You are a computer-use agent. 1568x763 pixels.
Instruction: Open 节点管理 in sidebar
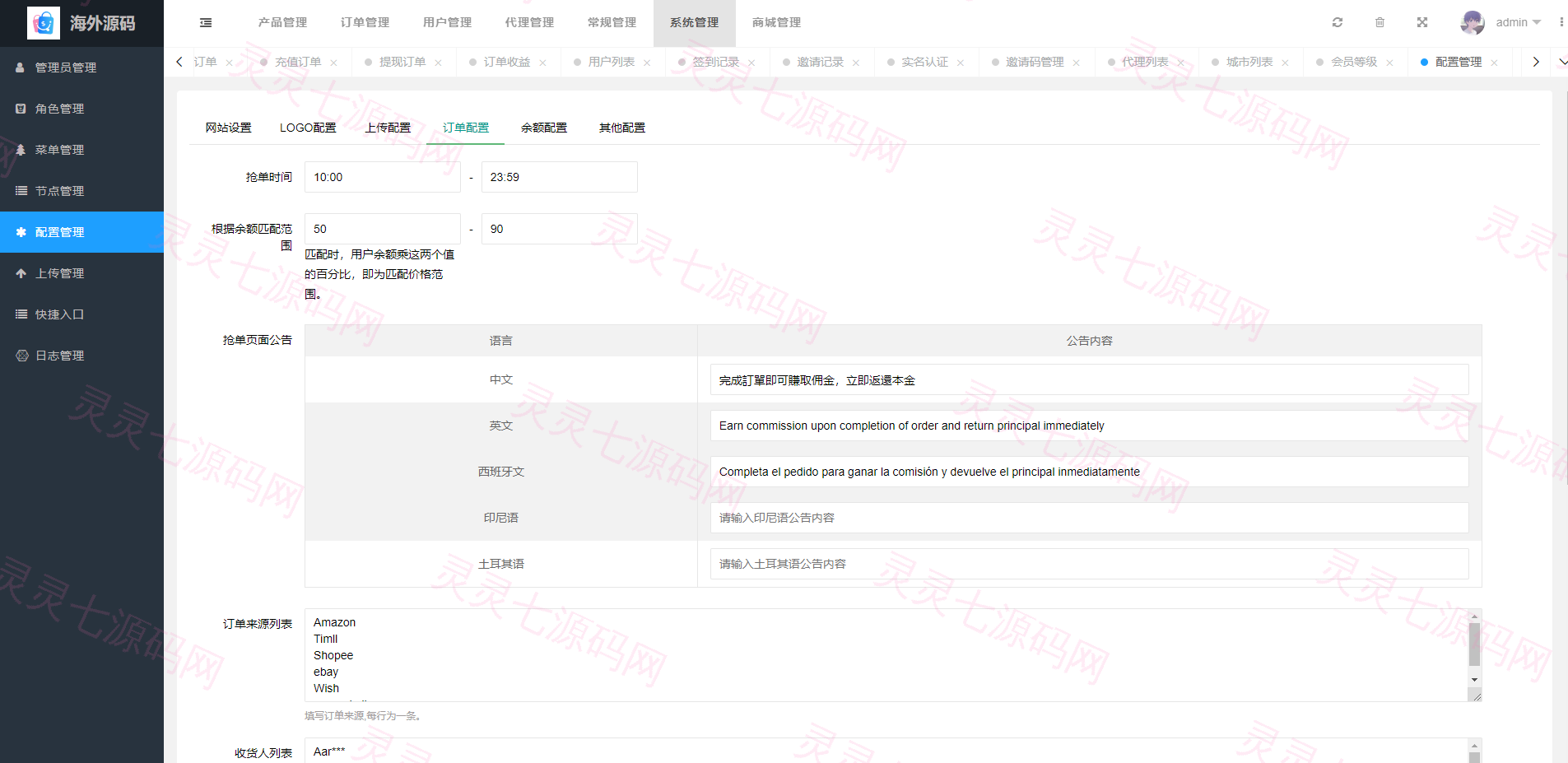point(81,191)
